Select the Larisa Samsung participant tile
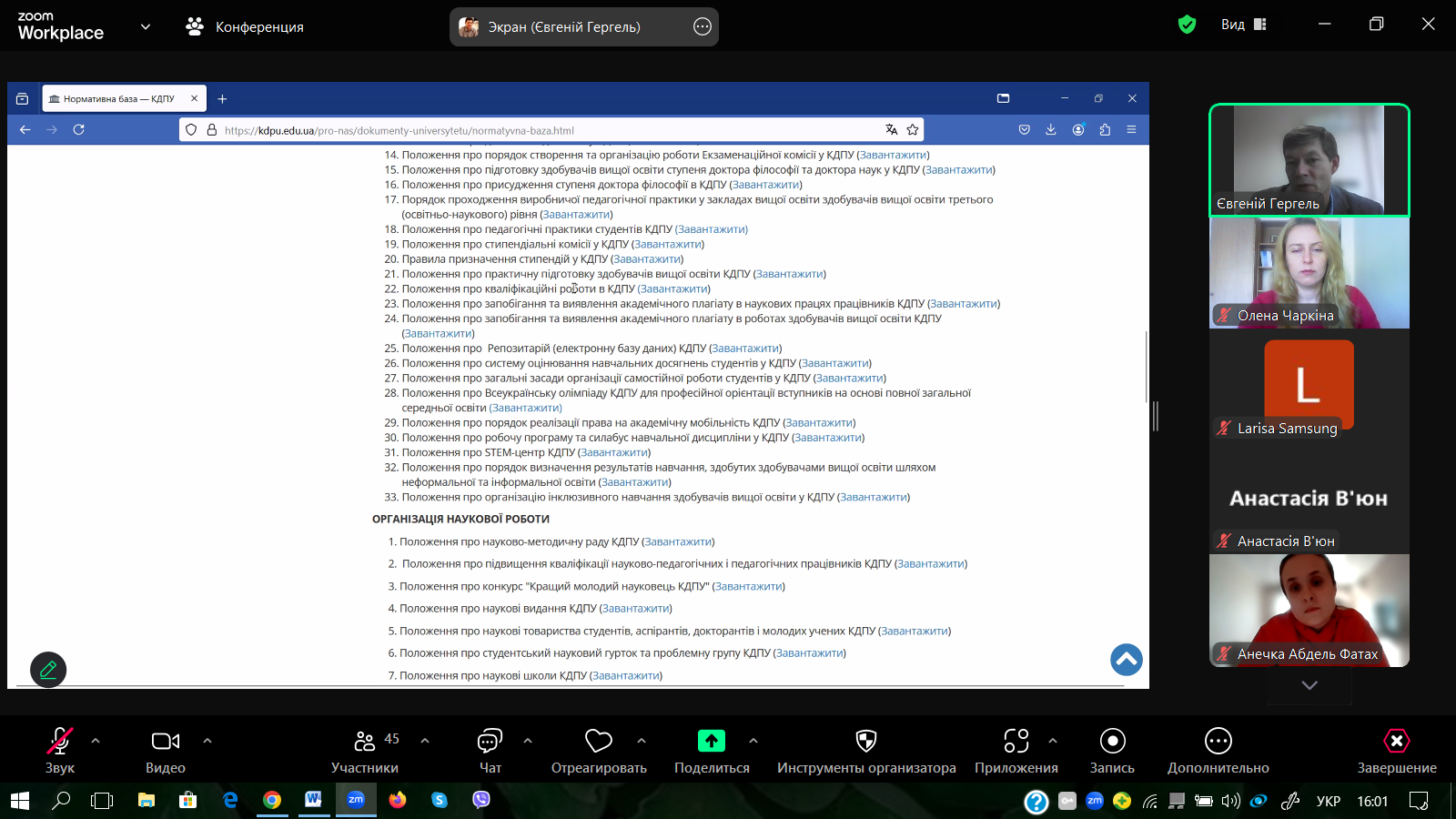The width and height of the screenshot is (1456, 819). pos(1309,386)
